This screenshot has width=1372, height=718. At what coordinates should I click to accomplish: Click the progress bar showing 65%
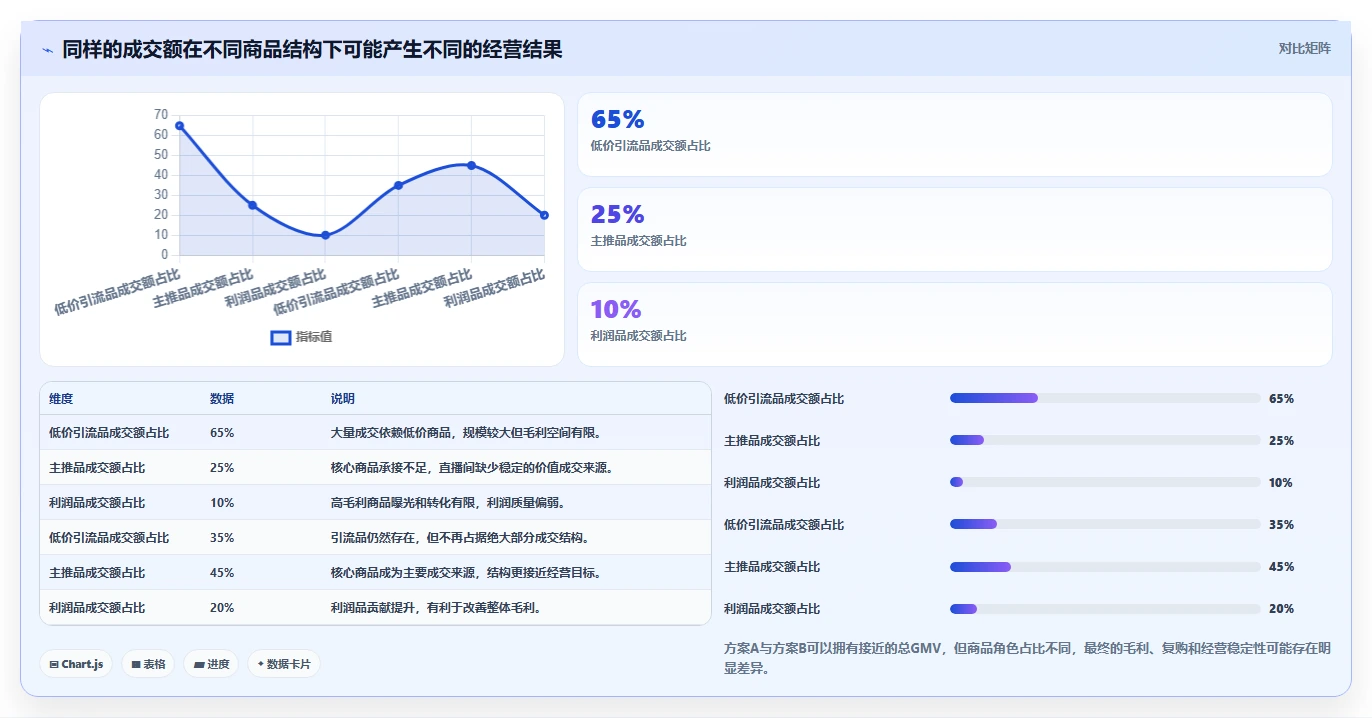(1105, 398)
